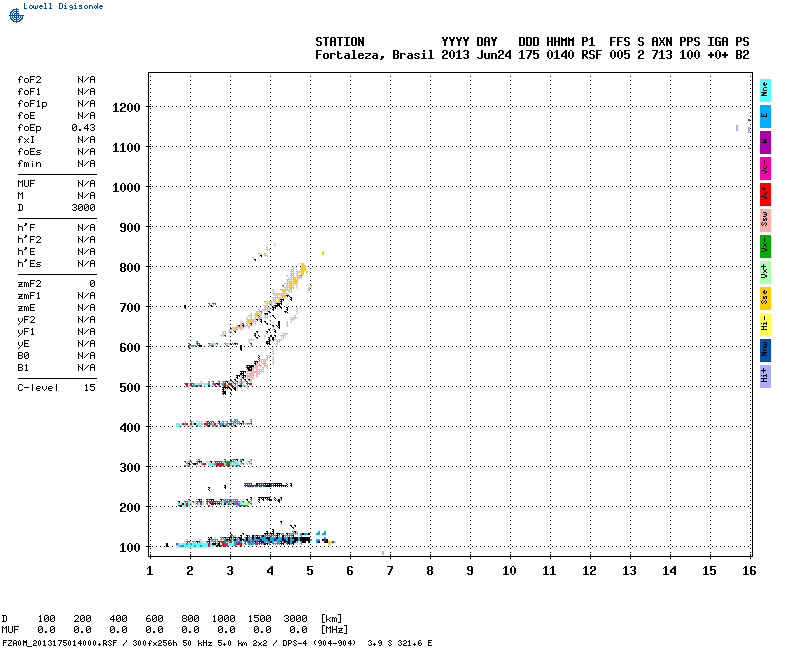This screenshot has height=650, width=800.
Task: Select the zmF2 parameter label
Action: [30, 284]
